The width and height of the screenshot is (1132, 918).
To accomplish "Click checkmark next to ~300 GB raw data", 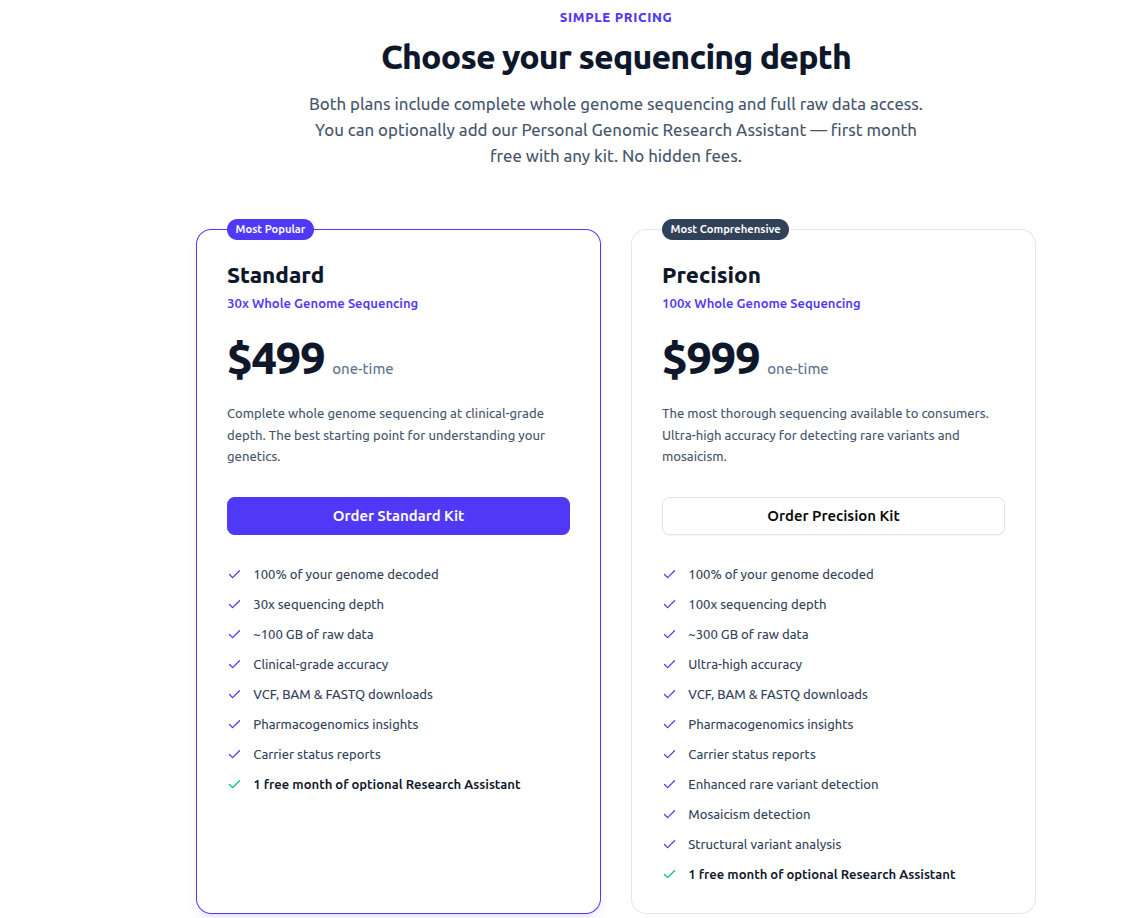I will (670, 634).
